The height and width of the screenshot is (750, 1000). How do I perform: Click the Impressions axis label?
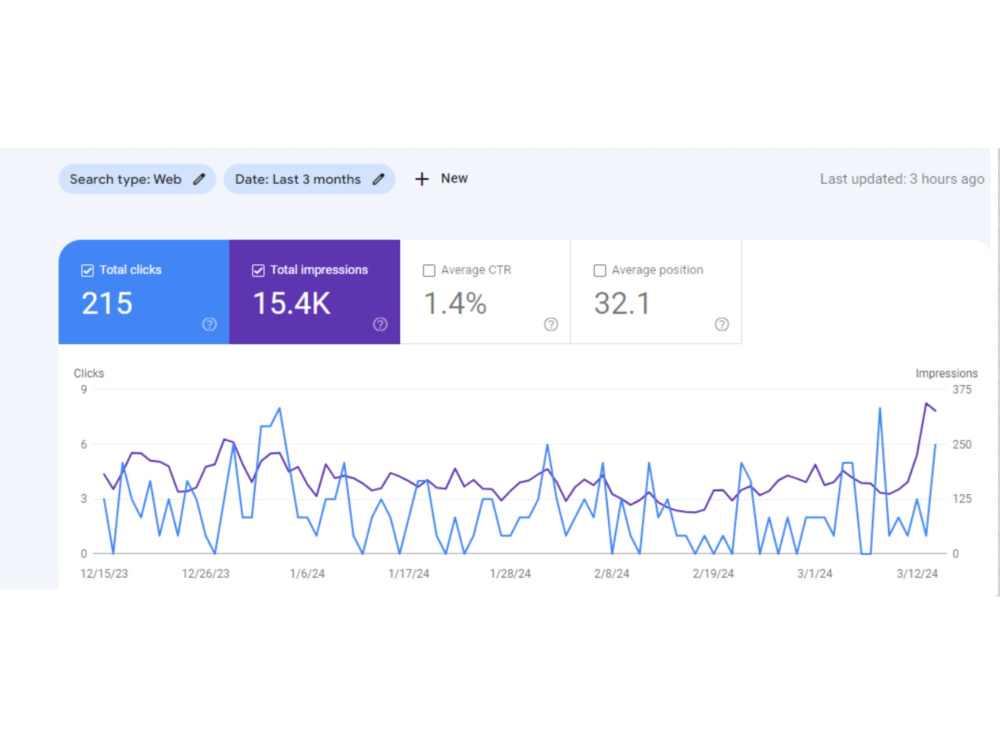coord(946,373)
